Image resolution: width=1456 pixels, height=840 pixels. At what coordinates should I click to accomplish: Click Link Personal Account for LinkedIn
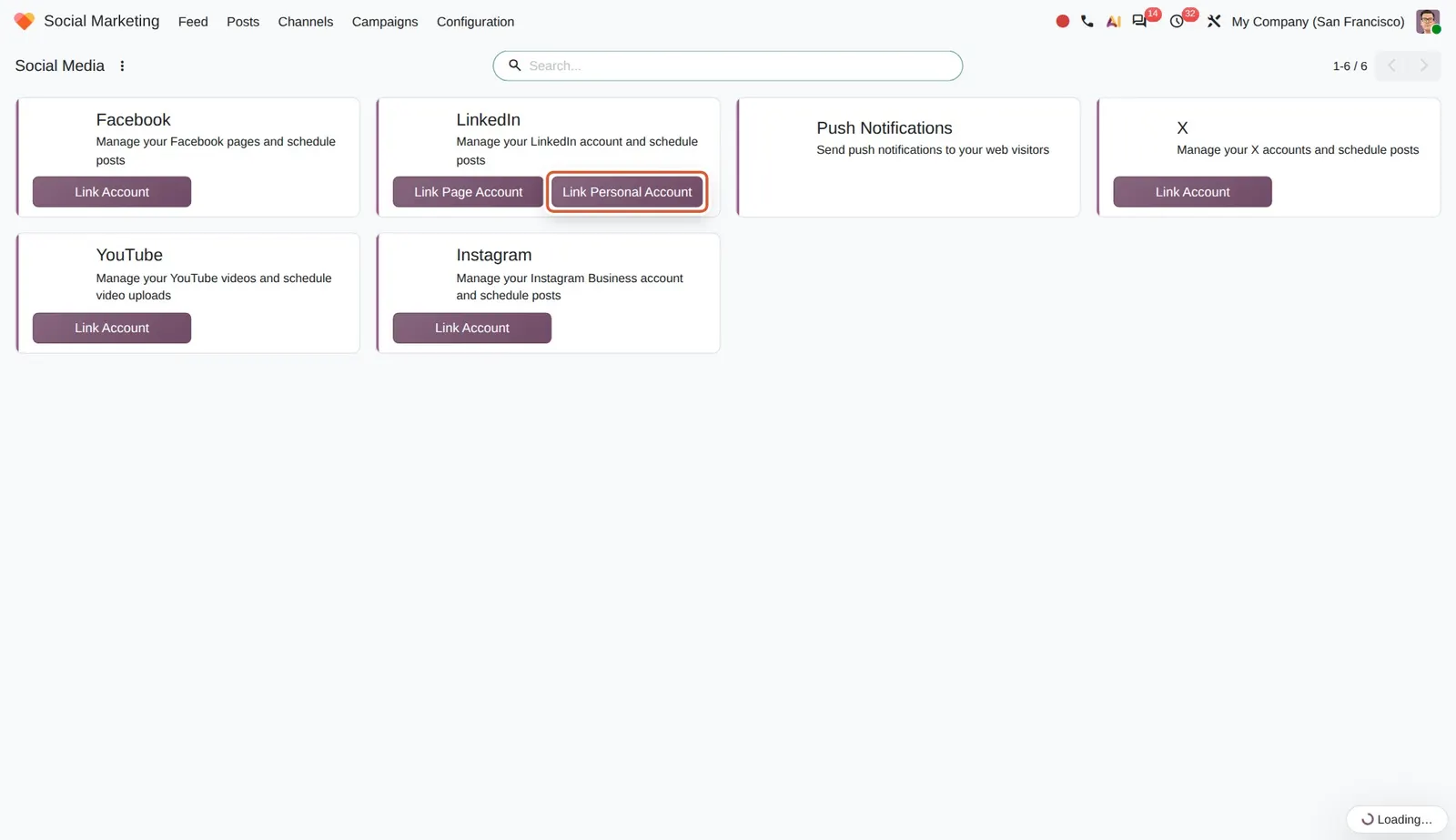click(x=627, y=192)
